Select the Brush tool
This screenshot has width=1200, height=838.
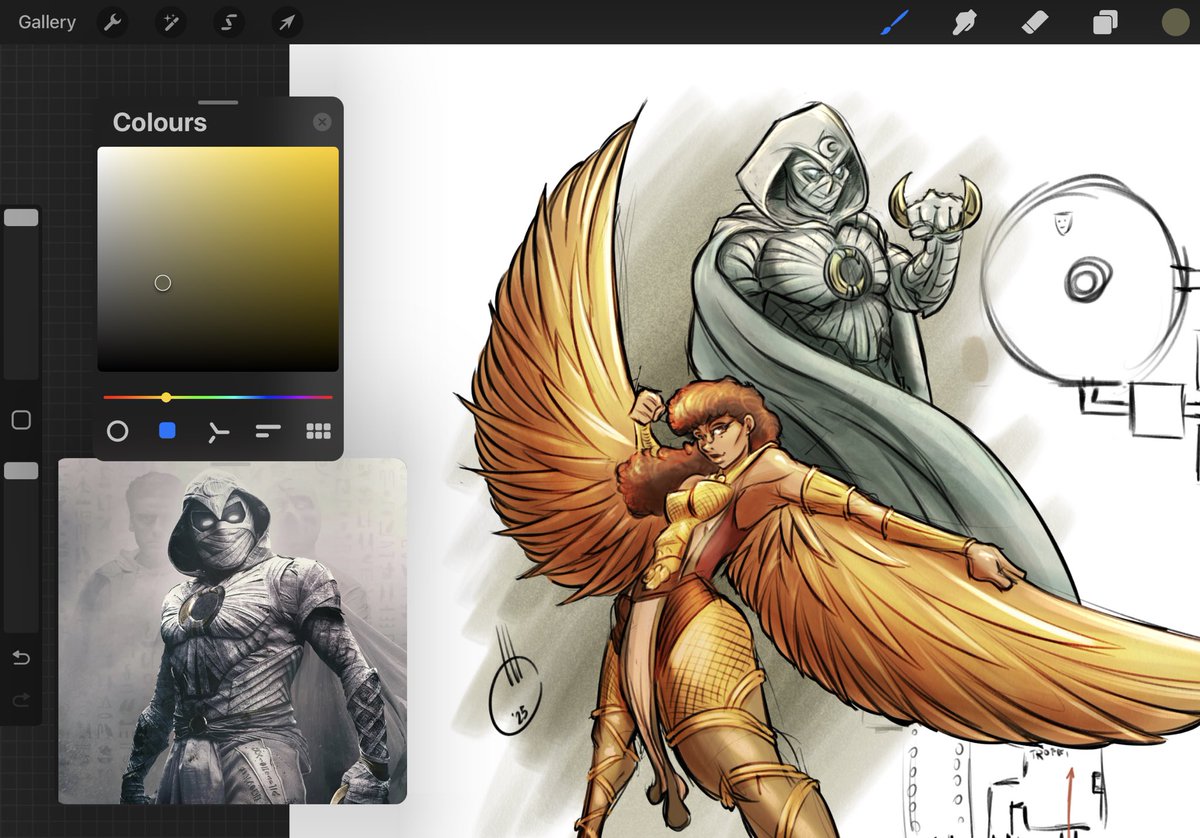[893, 22]
